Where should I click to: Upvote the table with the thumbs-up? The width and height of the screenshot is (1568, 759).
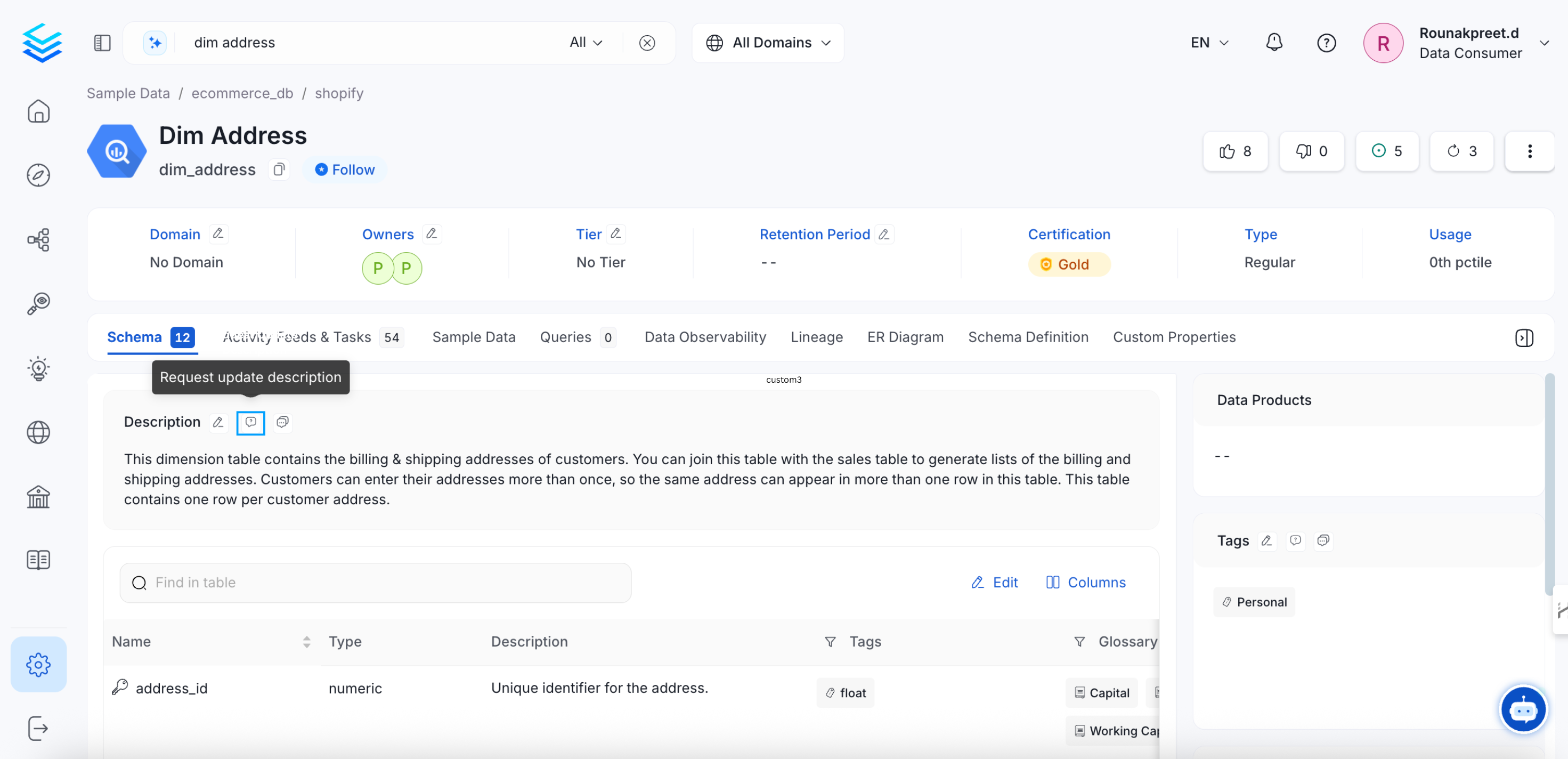tap(1235, 151)
